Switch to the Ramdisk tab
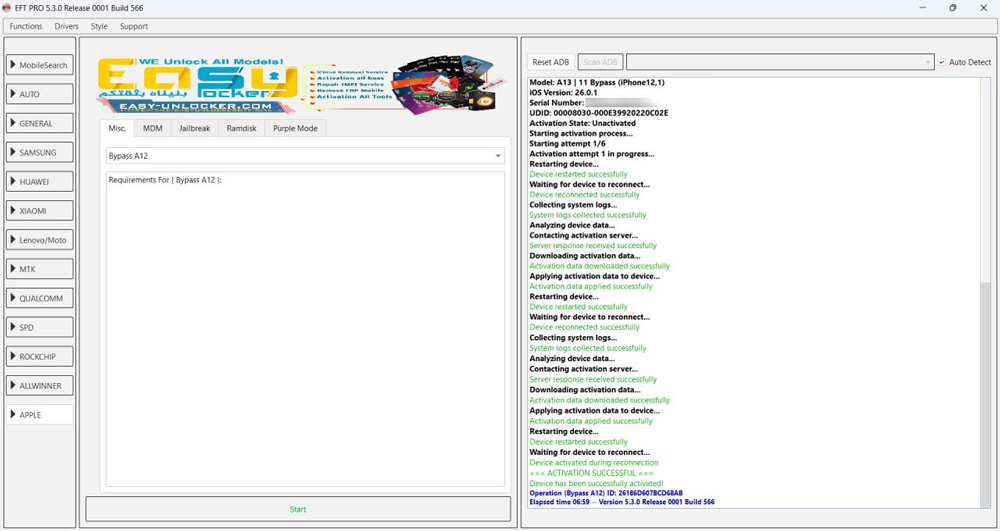This screenshot has height=531, width=1000. (x=242, y=128)
